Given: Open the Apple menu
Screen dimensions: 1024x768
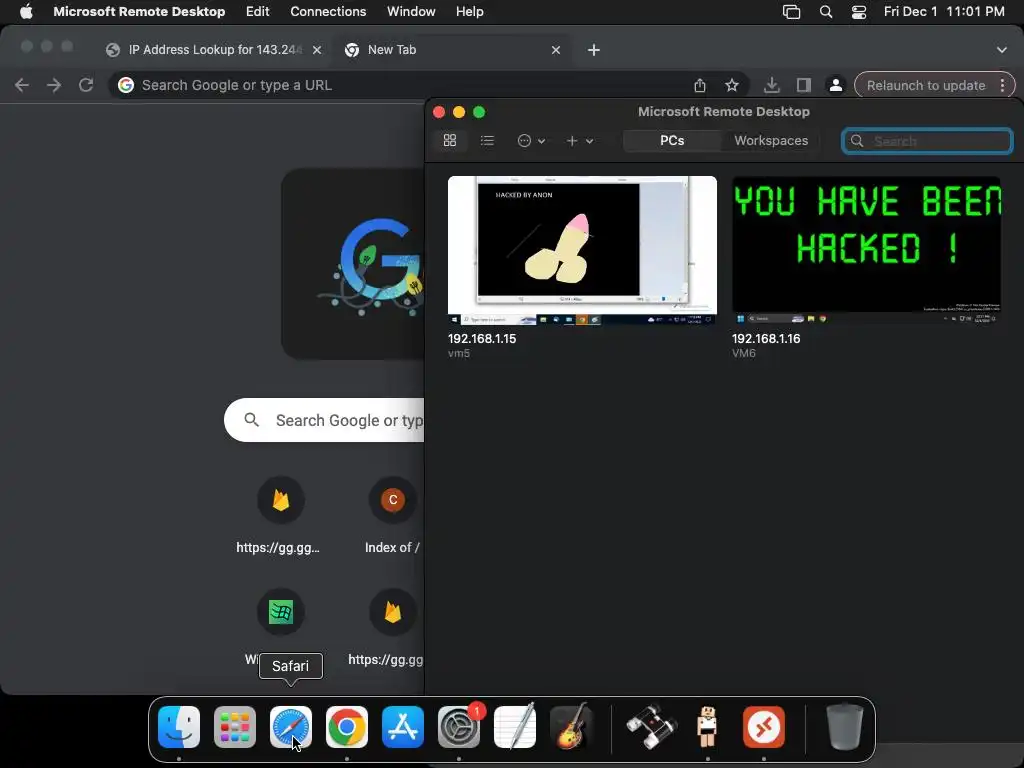Looking at the screenshot, I should (26, 12).
